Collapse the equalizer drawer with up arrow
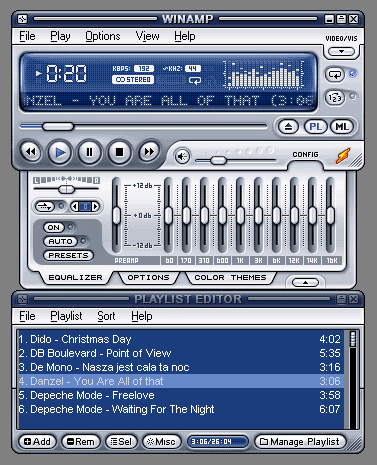The width and height of the screenshot is (377, 465). pos(305,283)
